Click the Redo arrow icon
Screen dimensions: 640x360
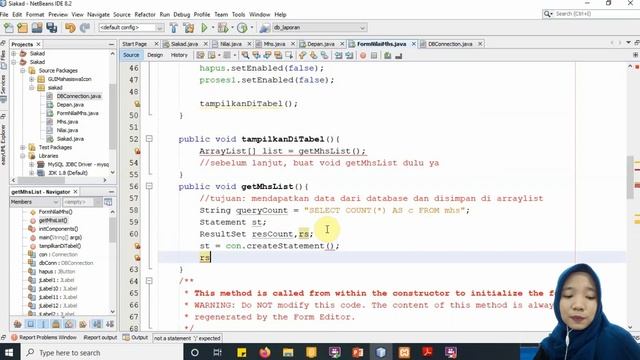84,27
